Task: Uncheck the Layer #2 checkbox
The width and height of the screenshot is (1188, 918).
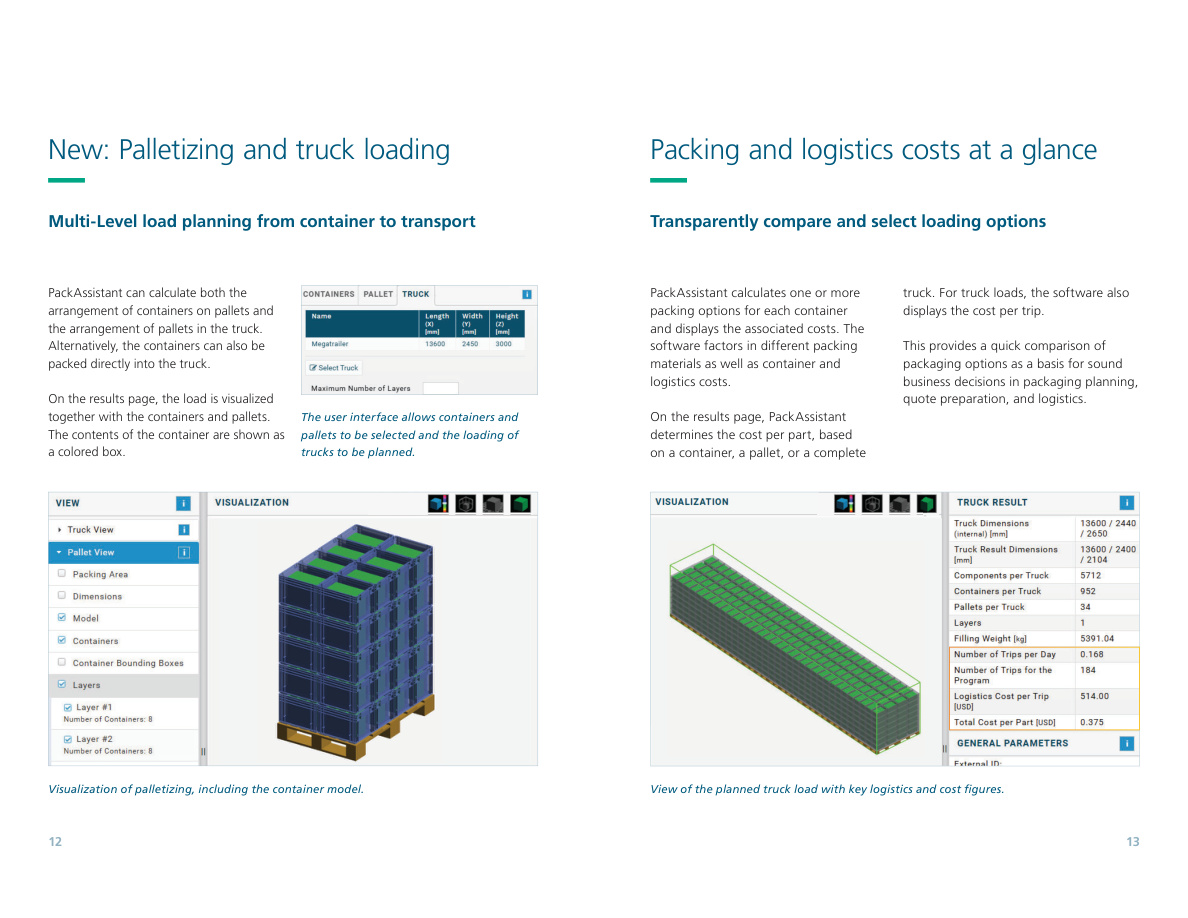Action: click(x=67, y=739)
